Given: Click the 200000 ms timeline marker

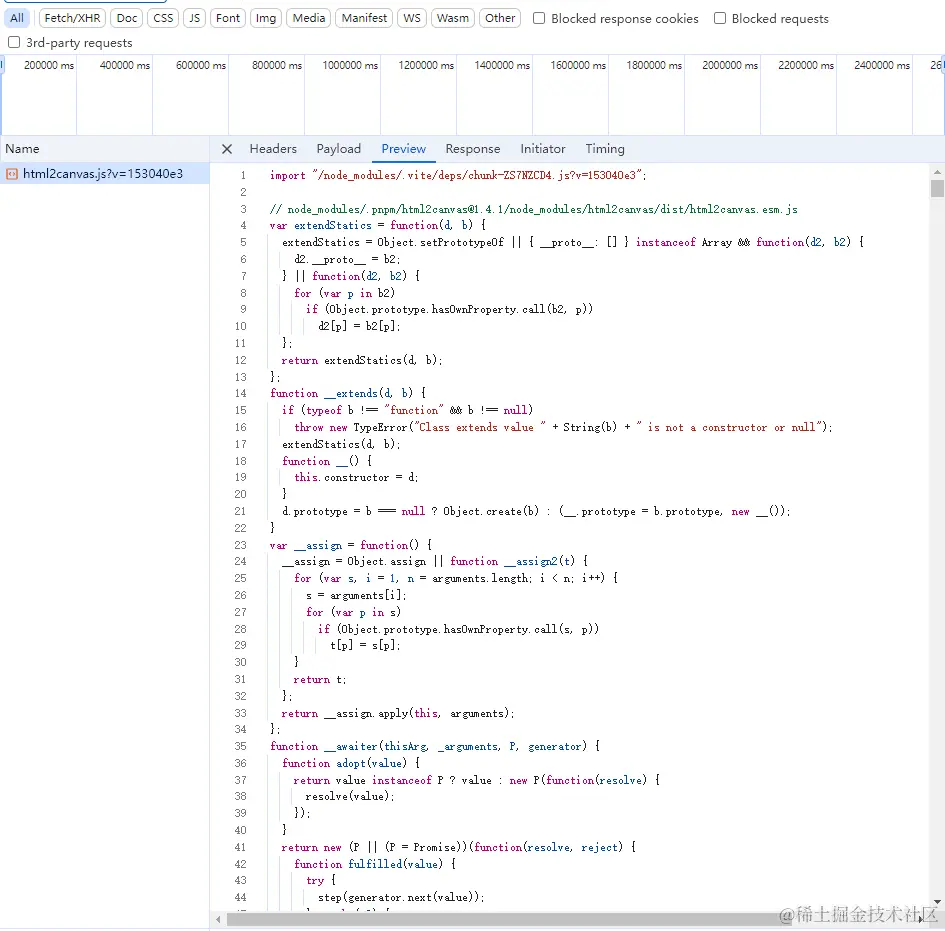Looking at the screenshot, I should pyautogui.click(x=49, y=65).
